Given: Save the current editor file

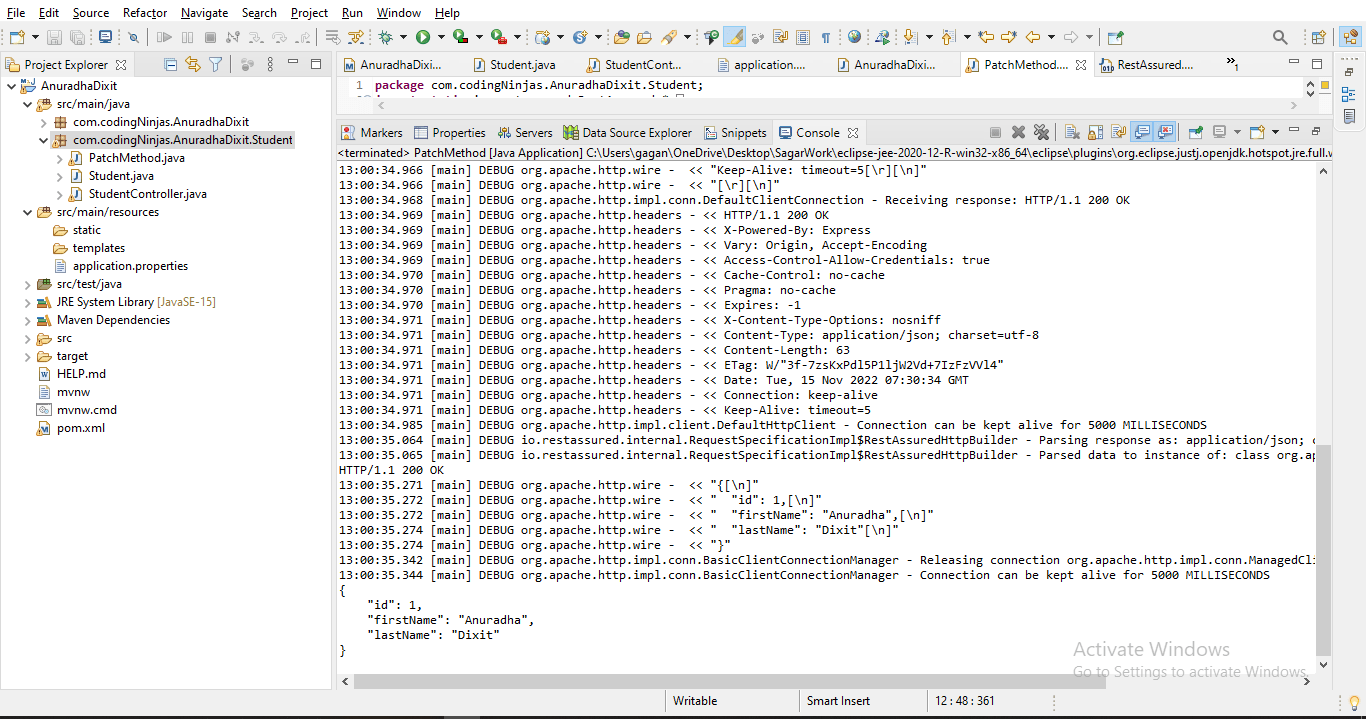Looking at the screenshot, I should click(x=53, y=36).
